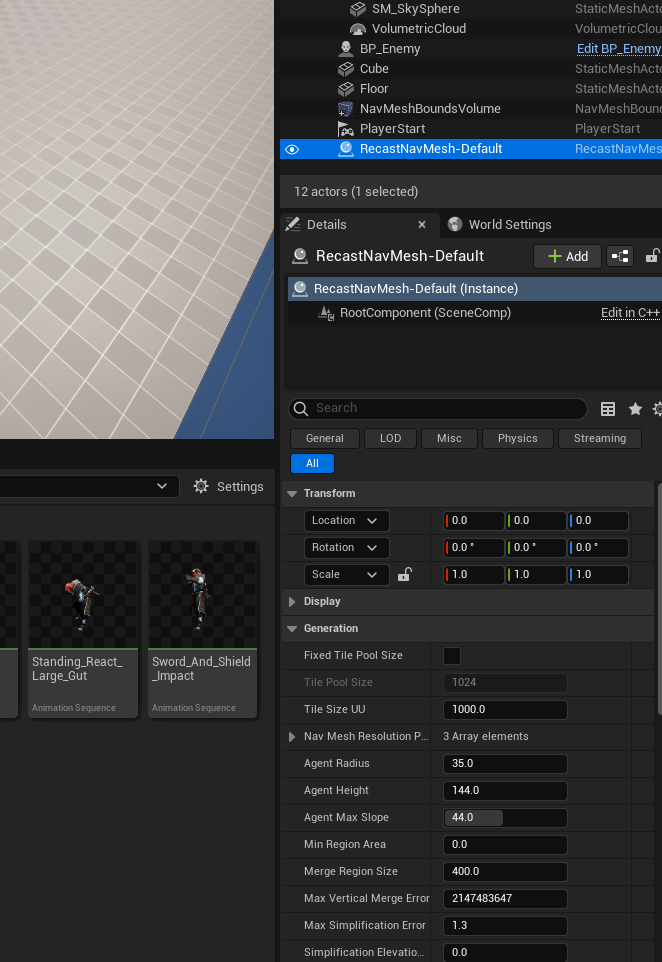Viewport: 662px width, 962px height.
Task: Open the Location type dropdown
Action: 347,520
